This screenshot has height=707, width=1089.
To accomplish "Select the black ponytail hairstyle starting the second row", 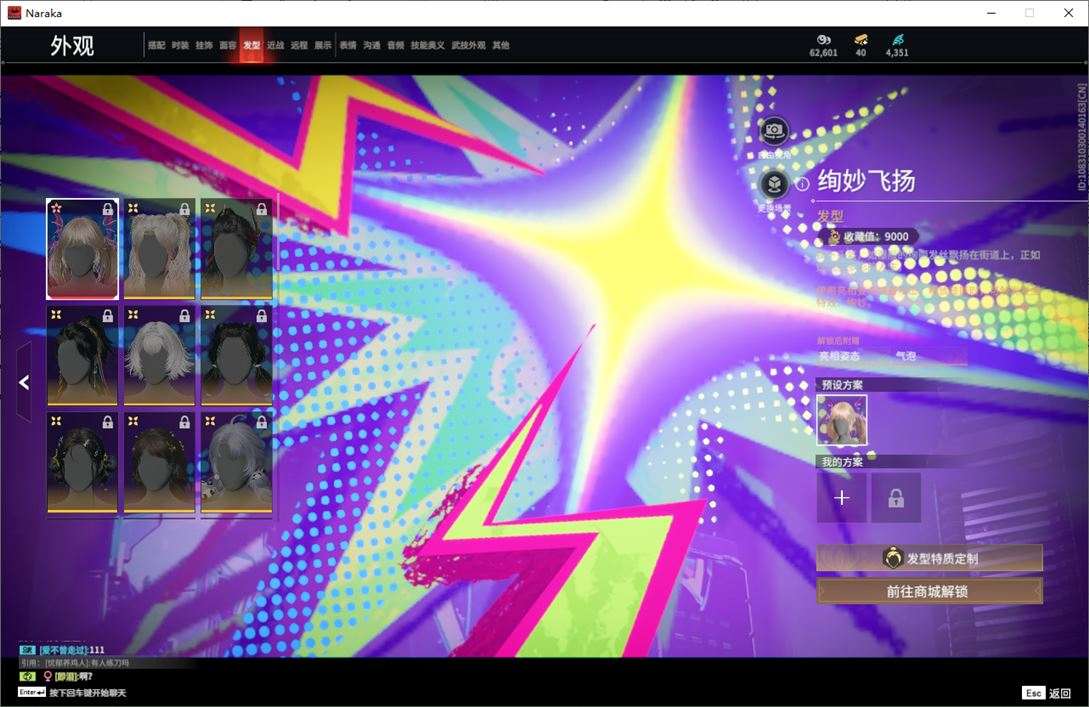I will [83, 356].
